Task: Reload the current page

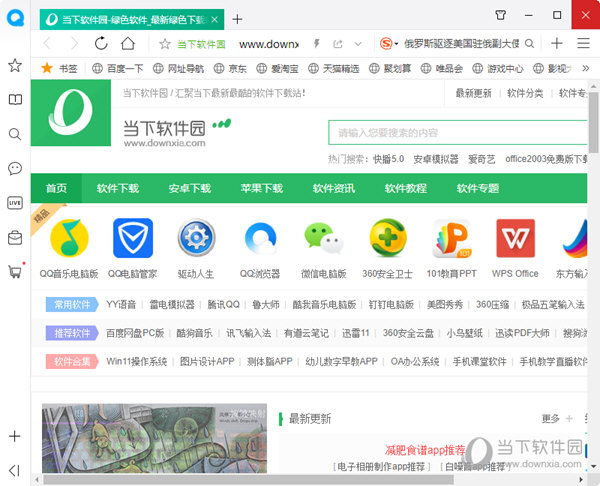Action: 101,44
